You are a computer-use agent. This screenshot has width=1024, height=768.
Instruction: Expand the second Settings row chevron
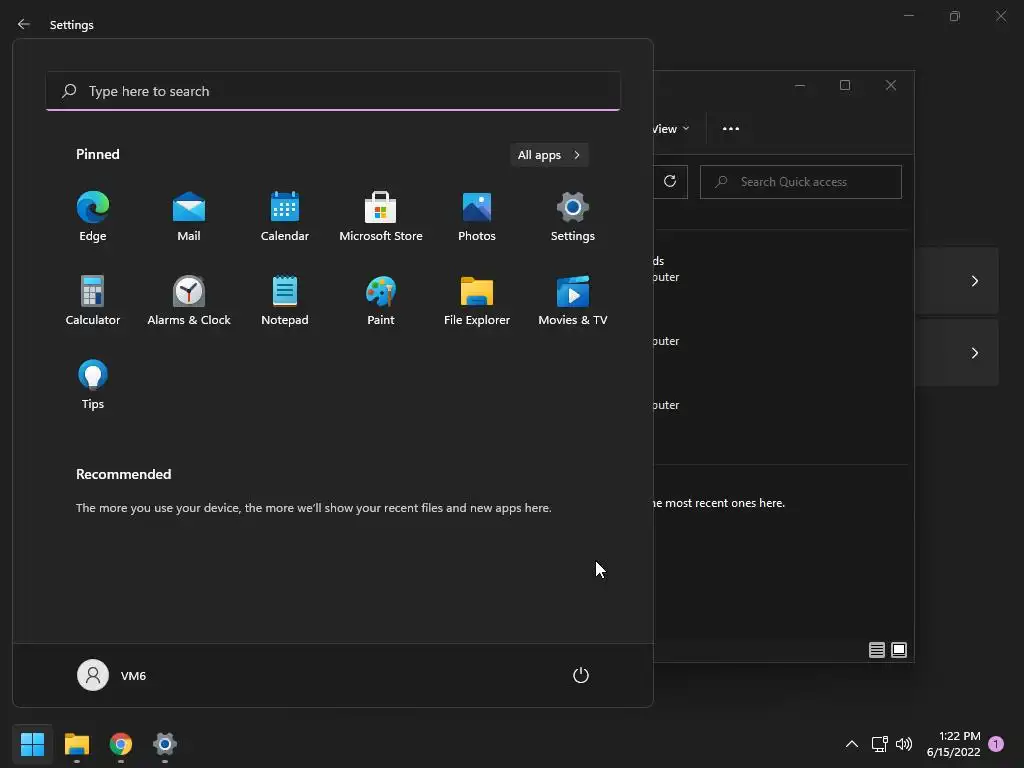click(974, 353)
